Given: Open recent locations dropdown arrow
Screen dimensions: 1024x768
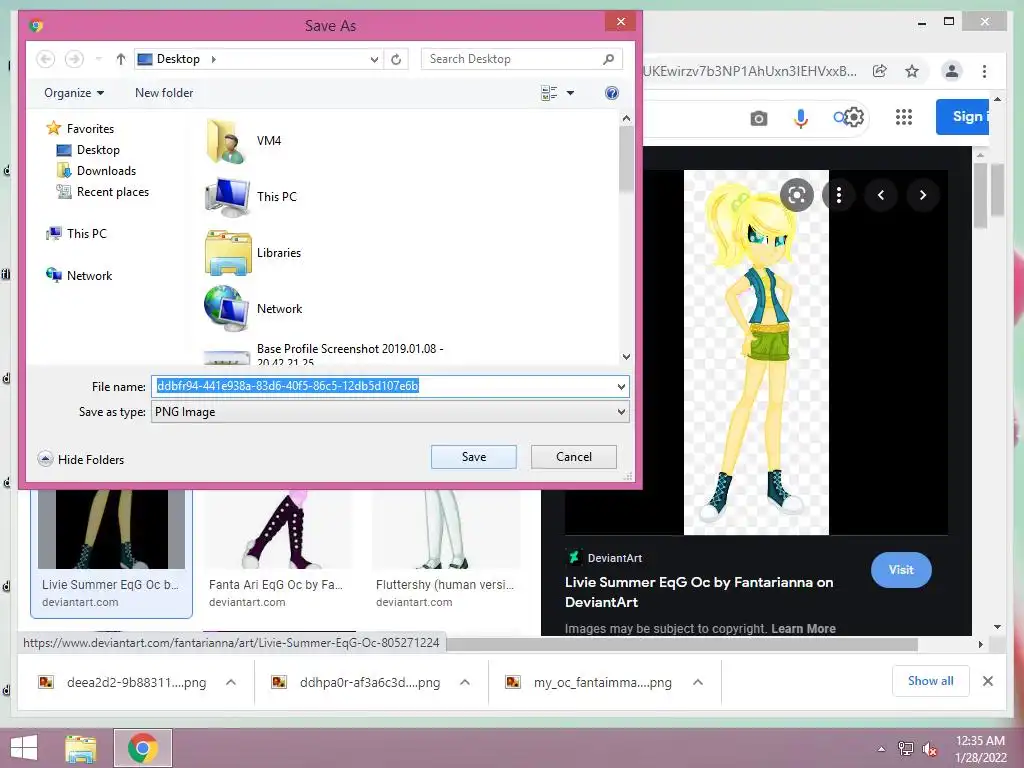Looking at the screenshot, I should click(x=99, y=59).
